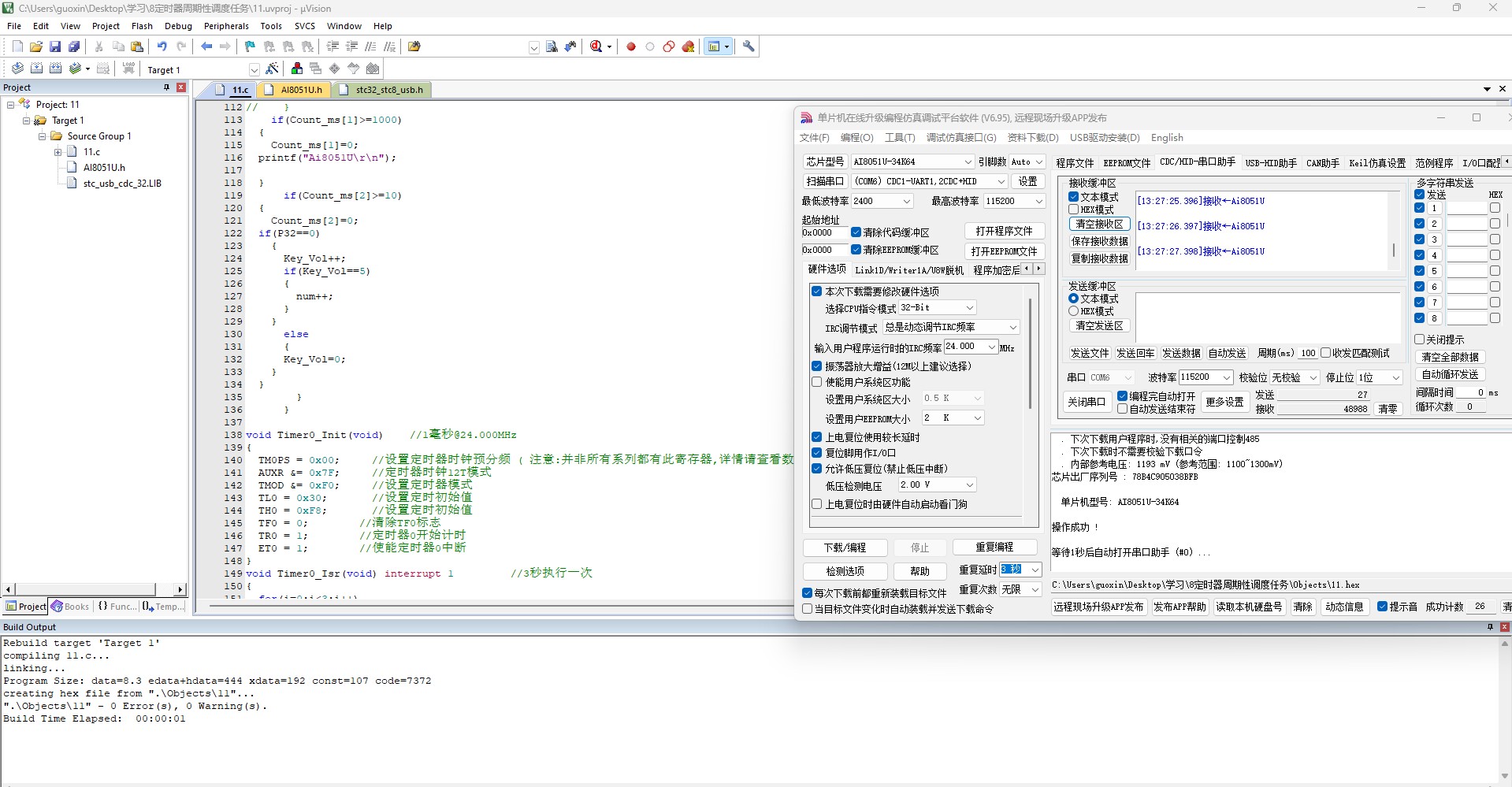Image resolution: width=1512 pixels, height=787 pixels.
Task: Open Configuration with the wrench icon
Action: (749, 46)
